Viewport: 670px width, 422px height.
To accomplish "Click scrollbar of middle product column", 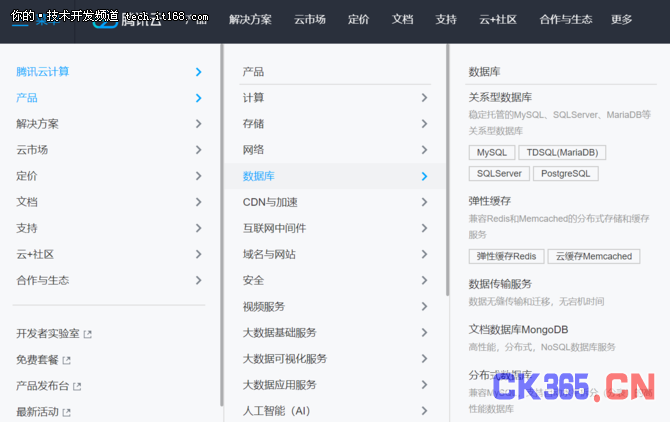I will (447, 170).
